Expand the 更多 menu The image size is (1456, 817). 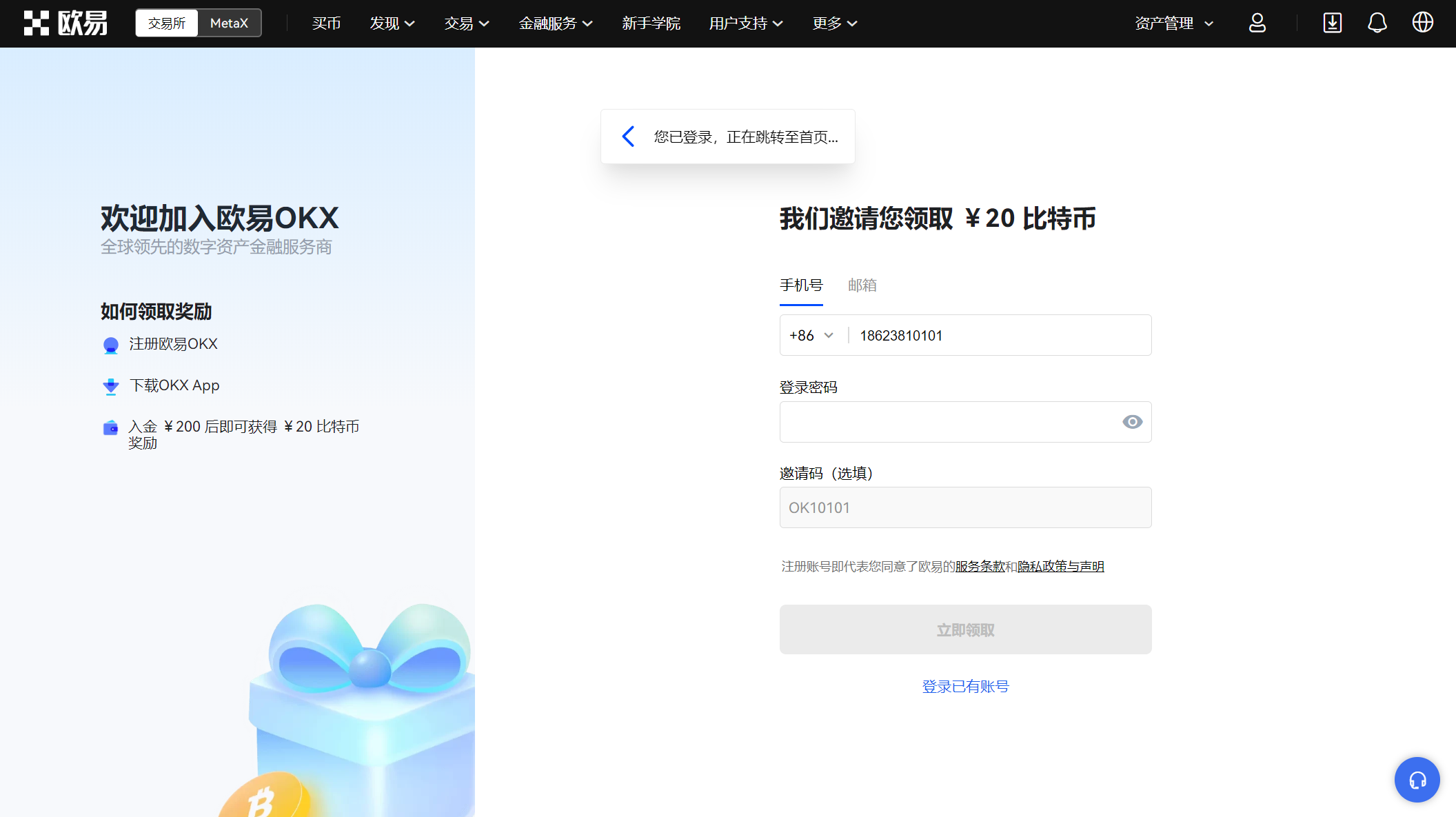pyautogui.click(x=835, y=23)
